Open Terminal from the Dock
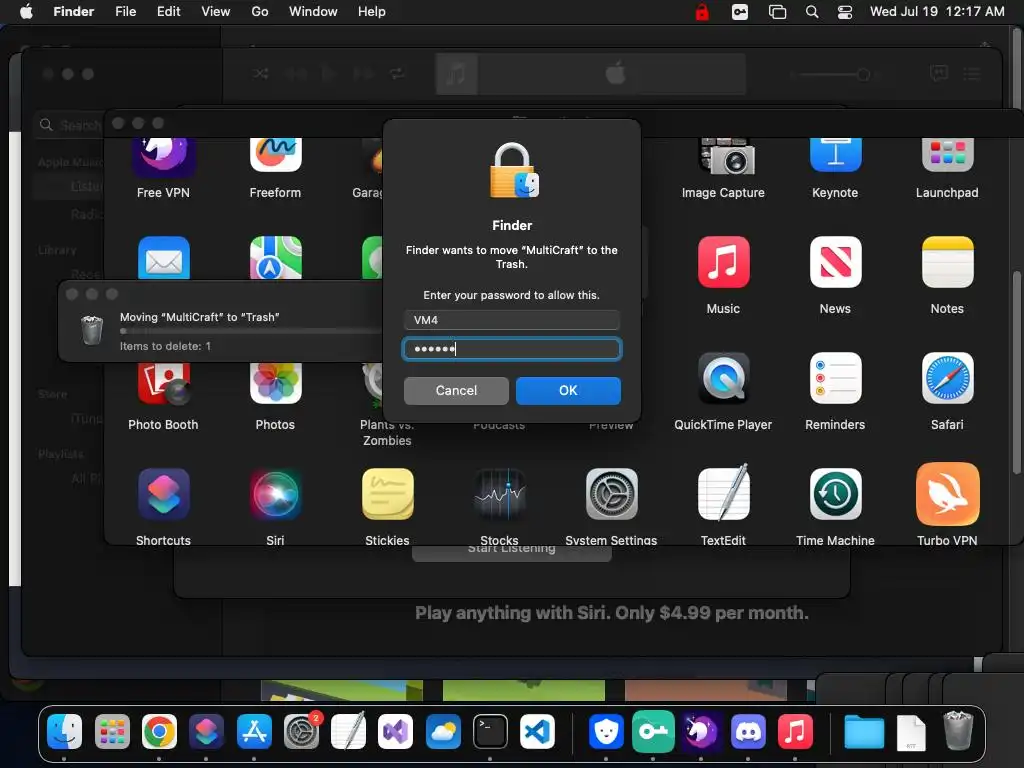Viewport: 1024px width, 768px height. [490, 731]
